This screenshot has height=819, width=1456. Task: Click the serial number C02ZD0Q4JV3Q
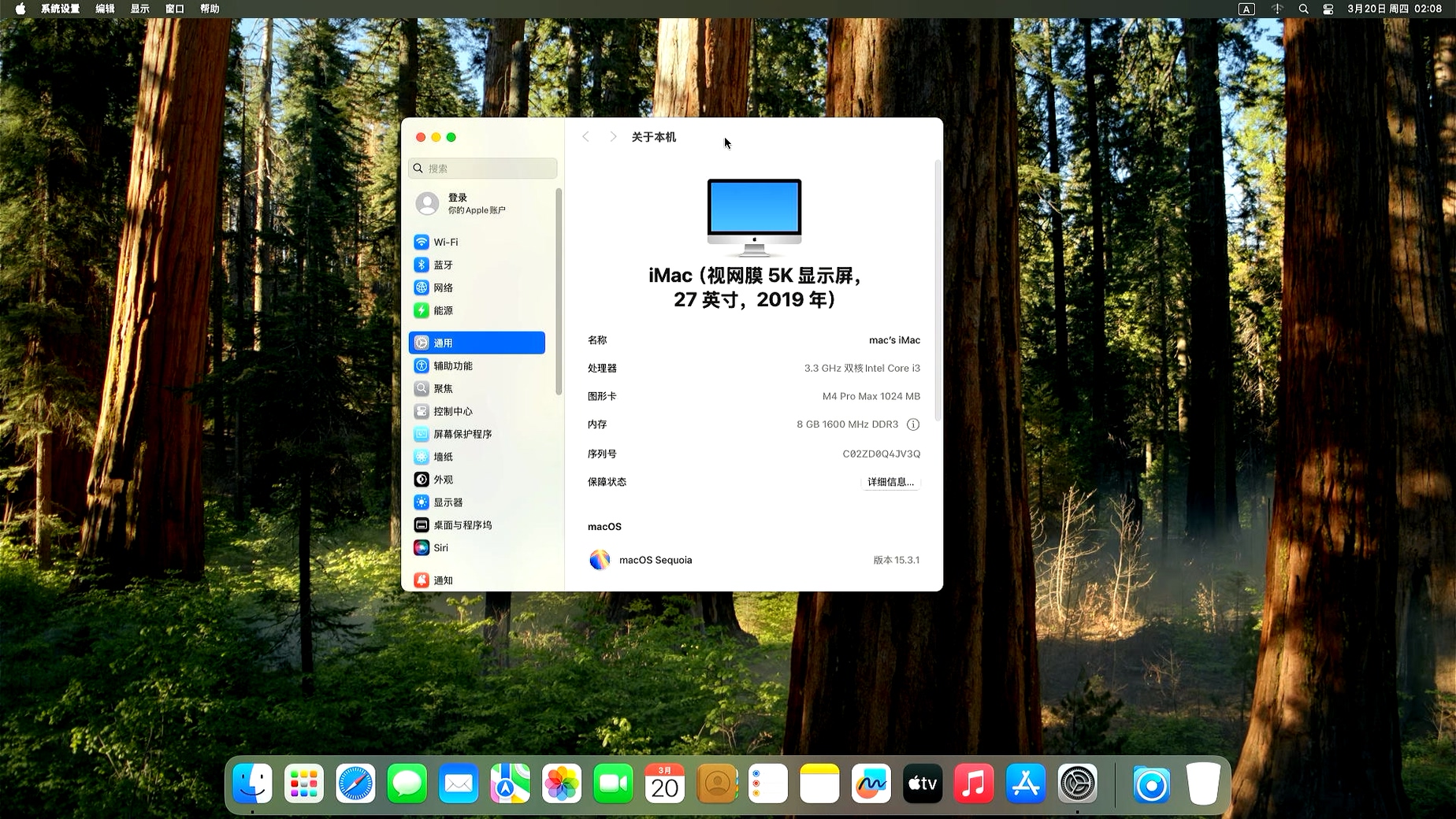tap(881, 454)
